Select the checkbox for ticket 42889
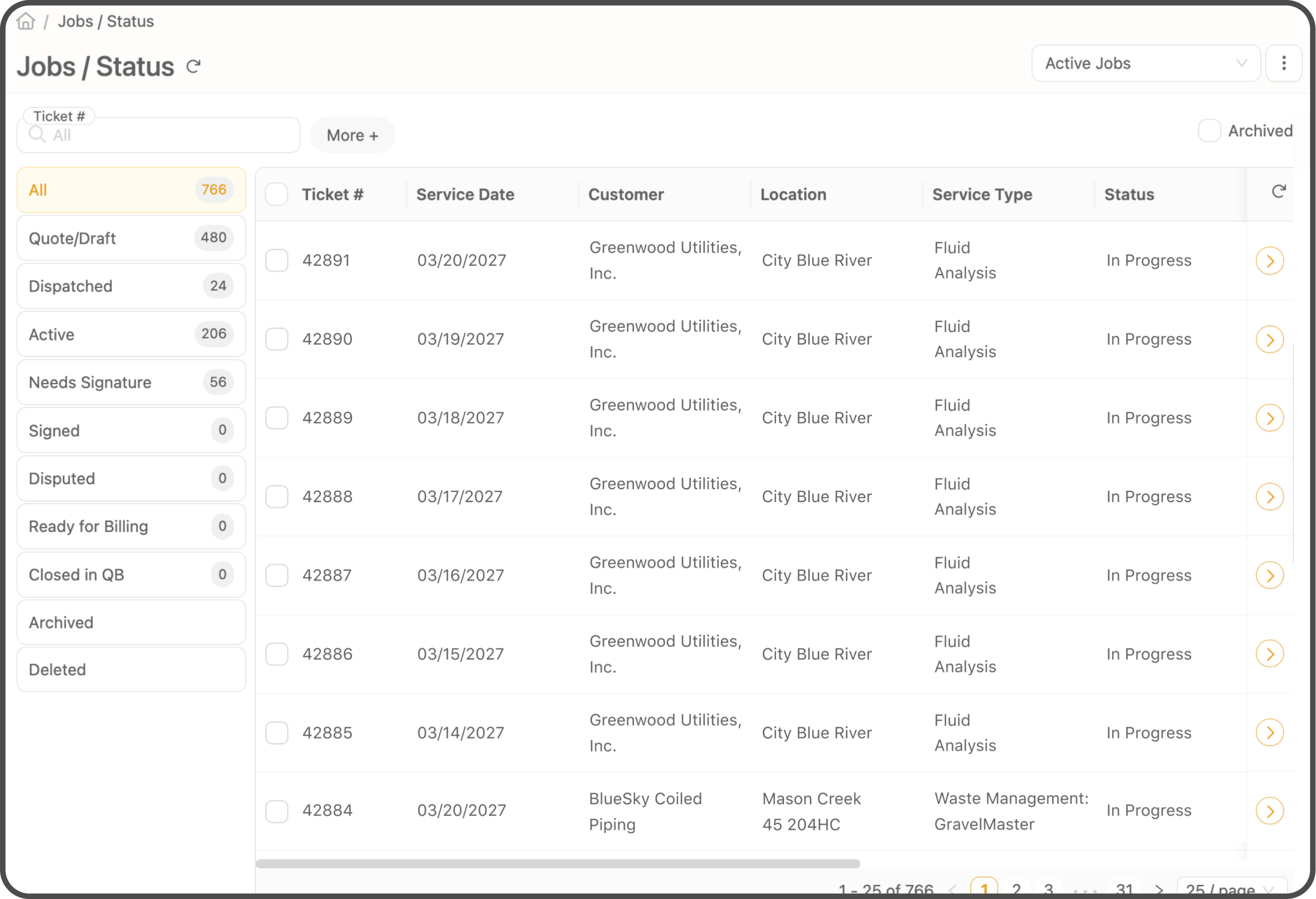 click(277, 418)
